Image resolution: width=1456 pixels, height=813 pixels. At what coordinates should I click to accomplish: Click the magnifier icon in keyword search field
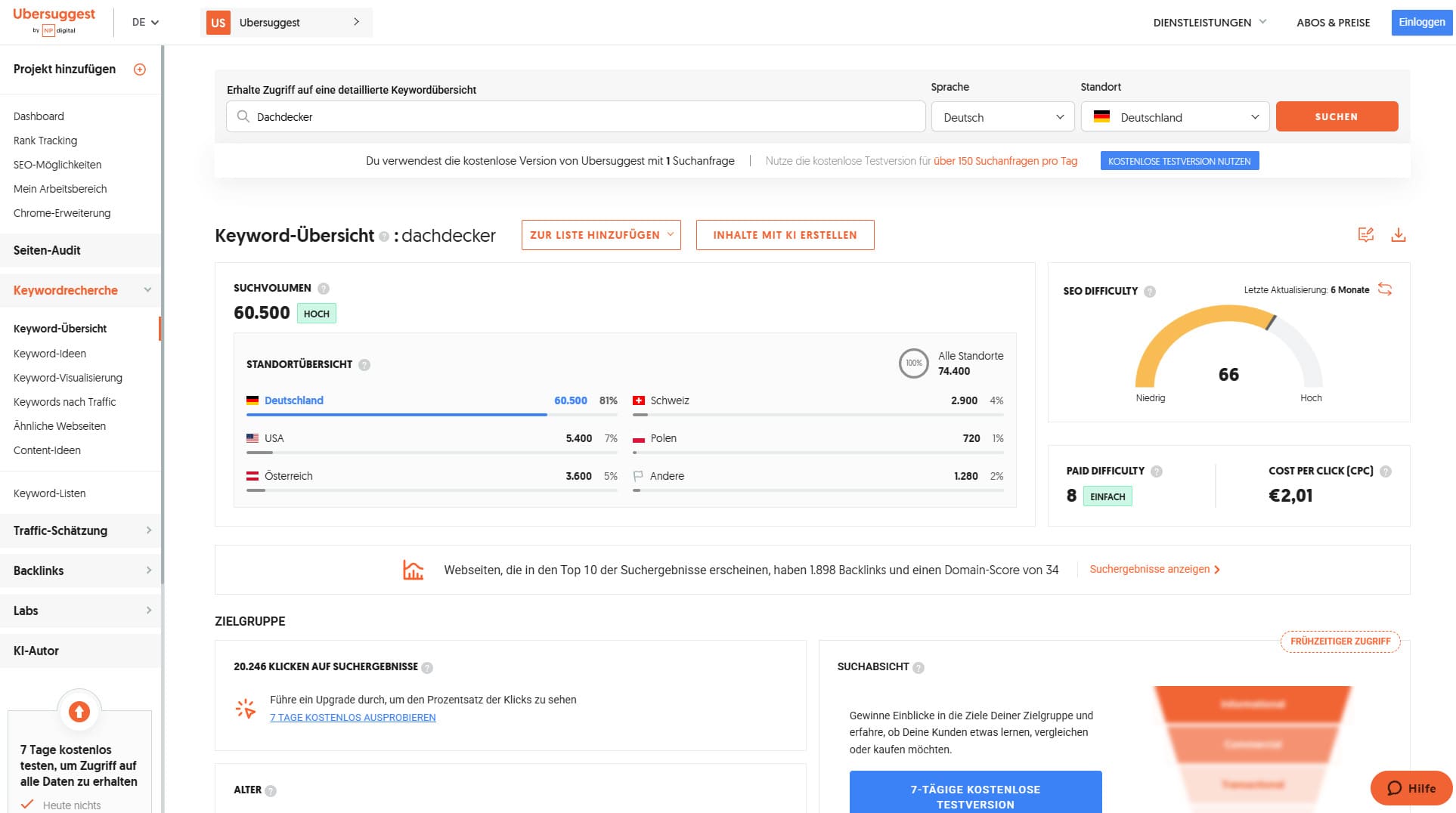click(243, 116)
